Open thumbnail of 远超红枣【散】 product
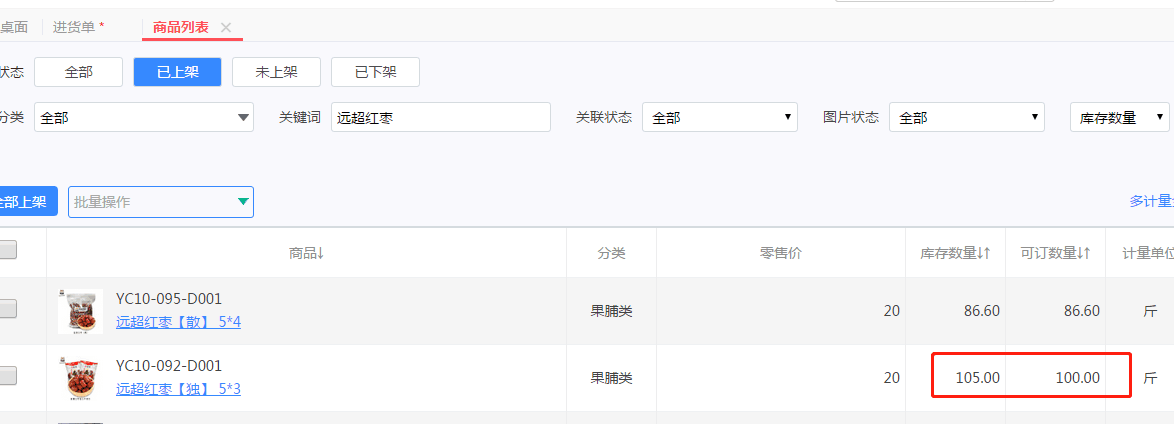Image resolution: width=1174 pixels, height=424 pixels. 80,312
